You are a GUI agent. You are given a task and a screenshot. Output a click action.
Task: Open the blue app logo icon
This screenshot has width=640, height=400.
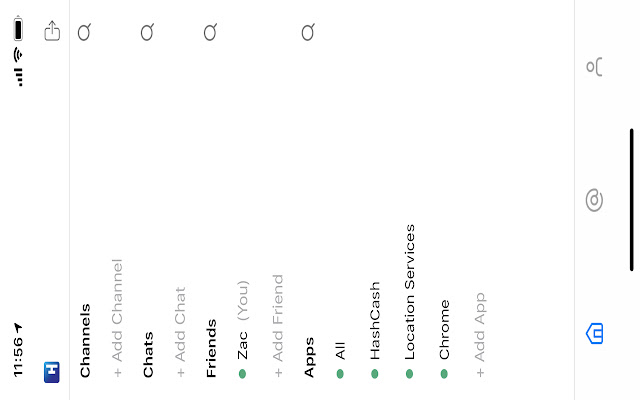coord(52,372)
